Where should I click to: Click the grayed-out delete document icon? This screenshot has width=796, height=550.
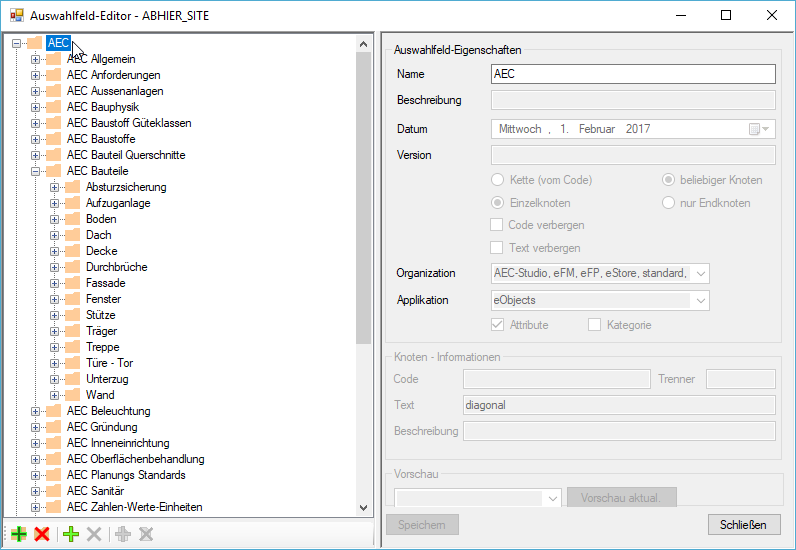point(146,534)
